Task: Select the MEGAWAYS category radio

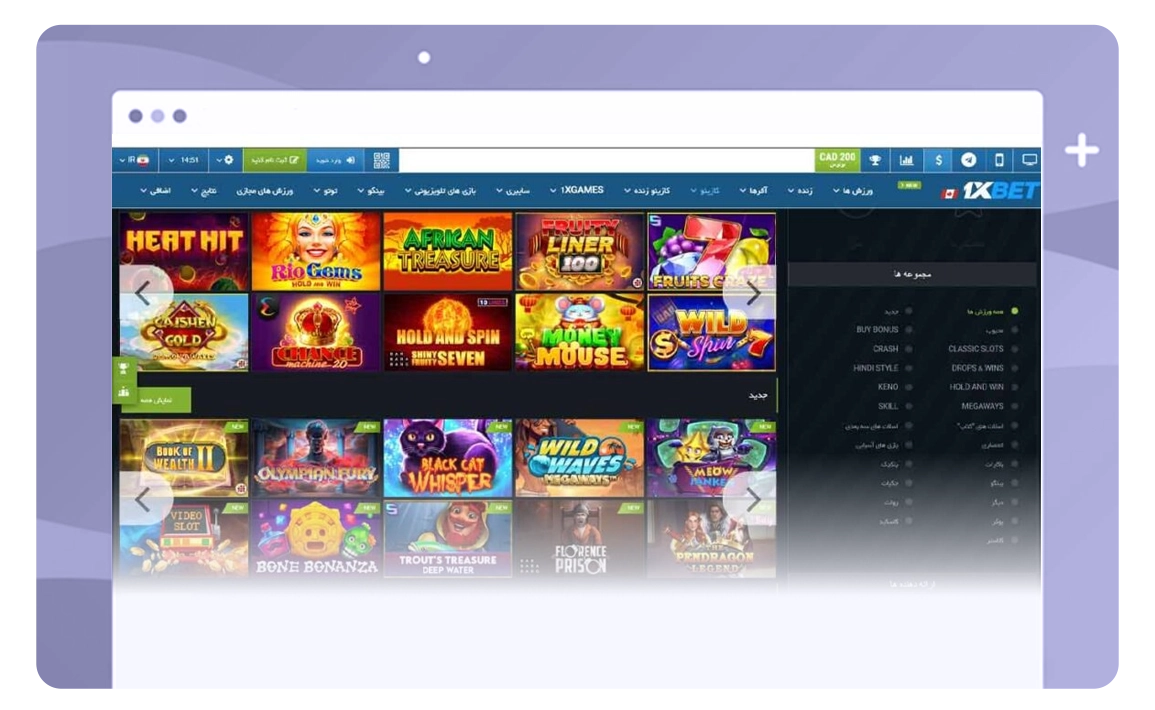Action: (x=1014, y=406)
